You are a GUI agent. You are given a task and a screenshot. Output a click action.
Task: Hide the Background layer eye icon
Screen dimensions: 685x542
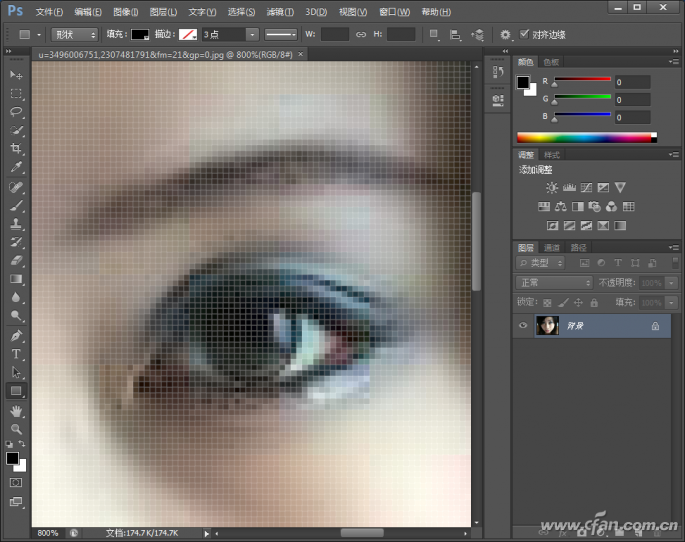(x=523, y=325)
